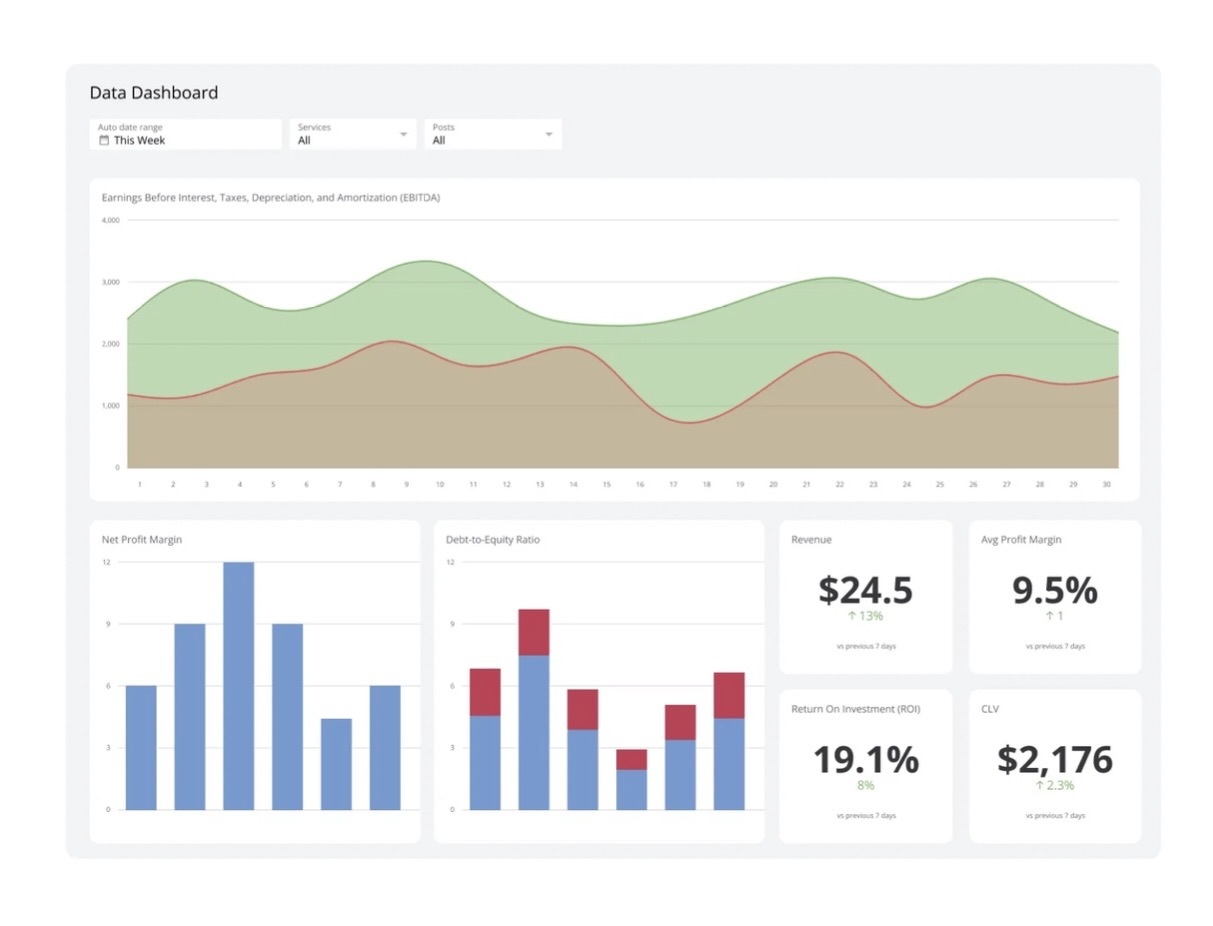
Task: Click red segment of tallest Debt-to-Equity bar
Action: tap(533, 632)
